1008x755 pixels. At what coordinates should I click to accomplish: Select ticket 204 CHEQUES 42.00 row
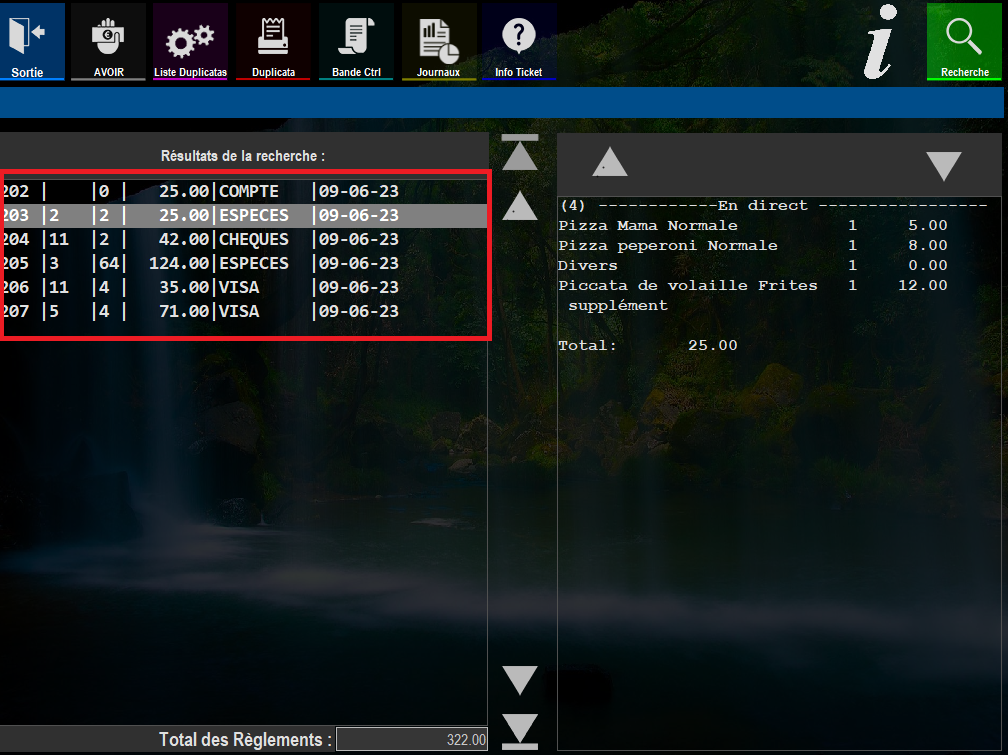(244, 240)
